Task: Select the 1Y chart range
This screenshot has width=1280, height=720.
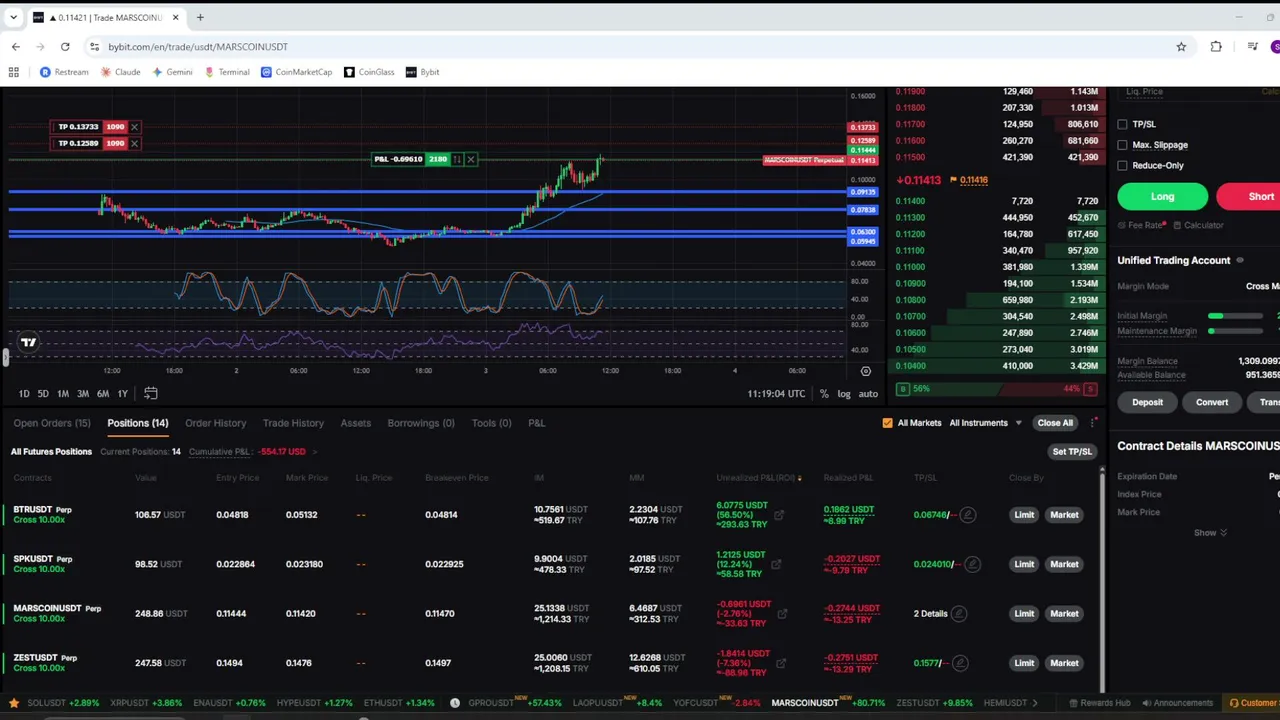Action: 122,394
